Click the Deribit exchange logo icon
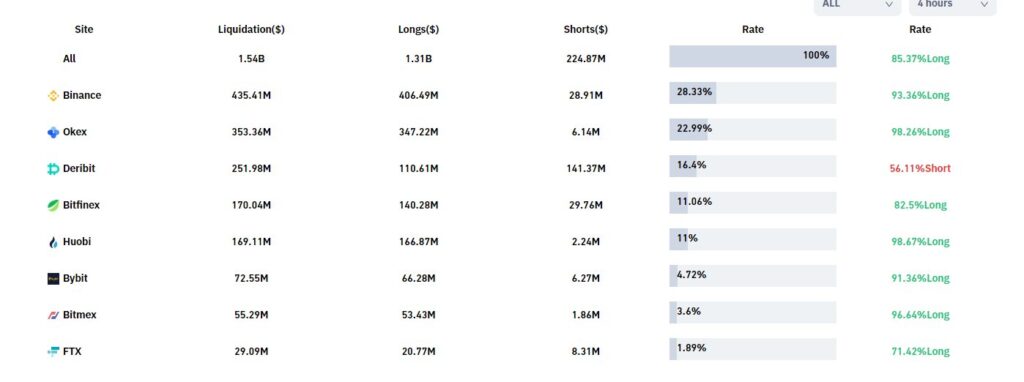The width and height of the screenshot is (1024, 382). click(x=53, y=168)
